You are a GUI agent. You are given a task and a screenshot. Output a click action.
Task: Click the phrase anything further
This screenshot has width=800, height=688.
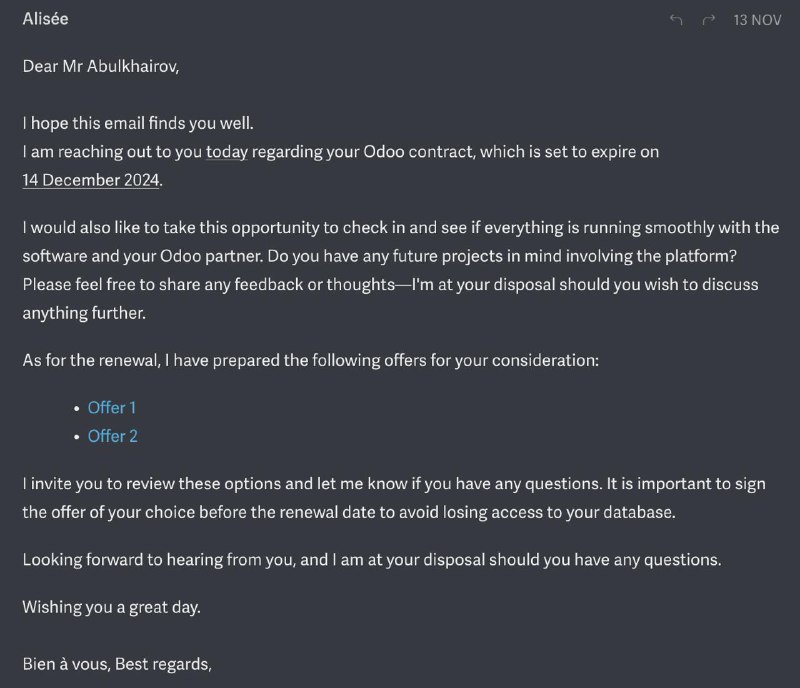(x=84, y=313)
